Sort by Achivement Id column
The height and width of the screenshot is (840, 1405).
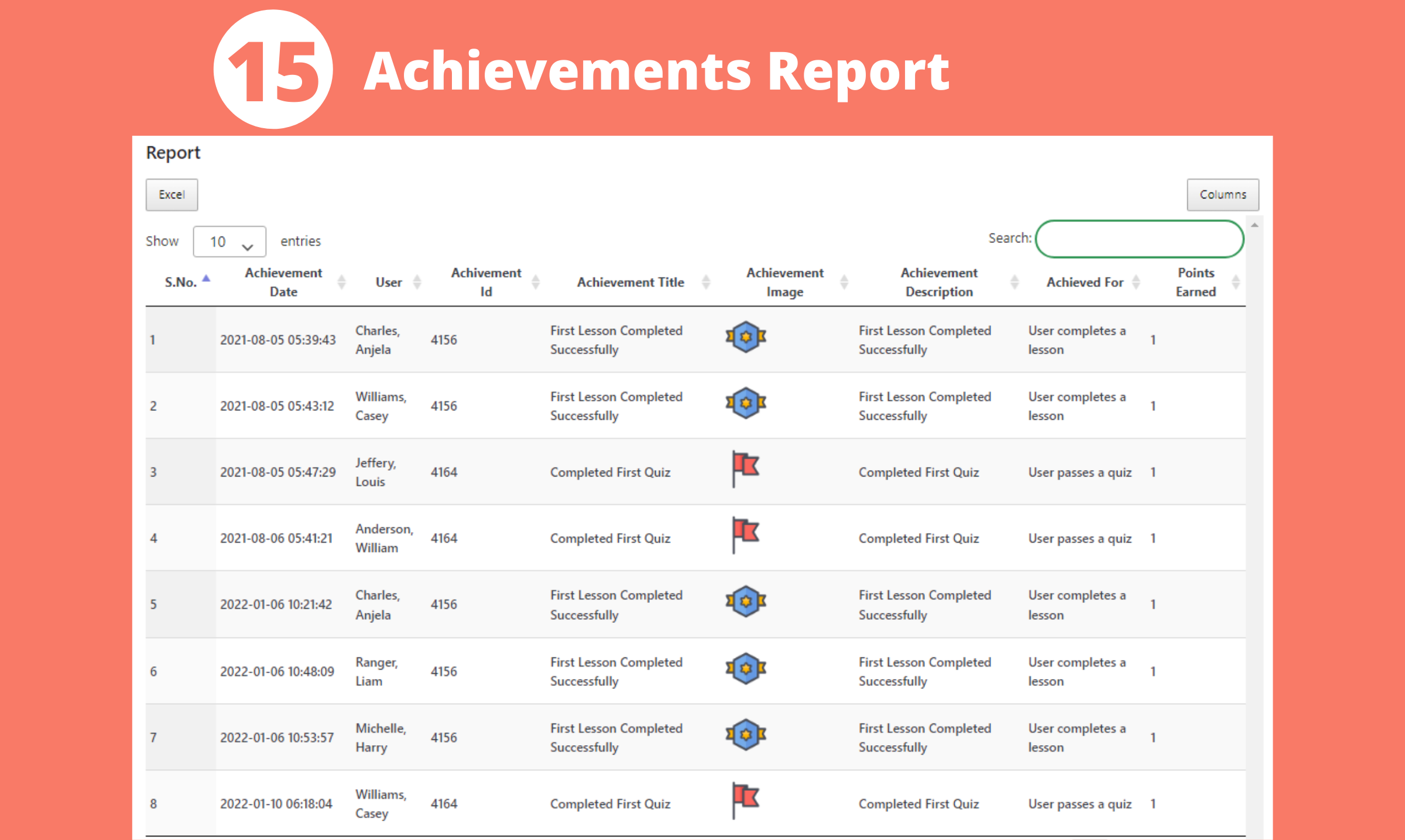486,282
